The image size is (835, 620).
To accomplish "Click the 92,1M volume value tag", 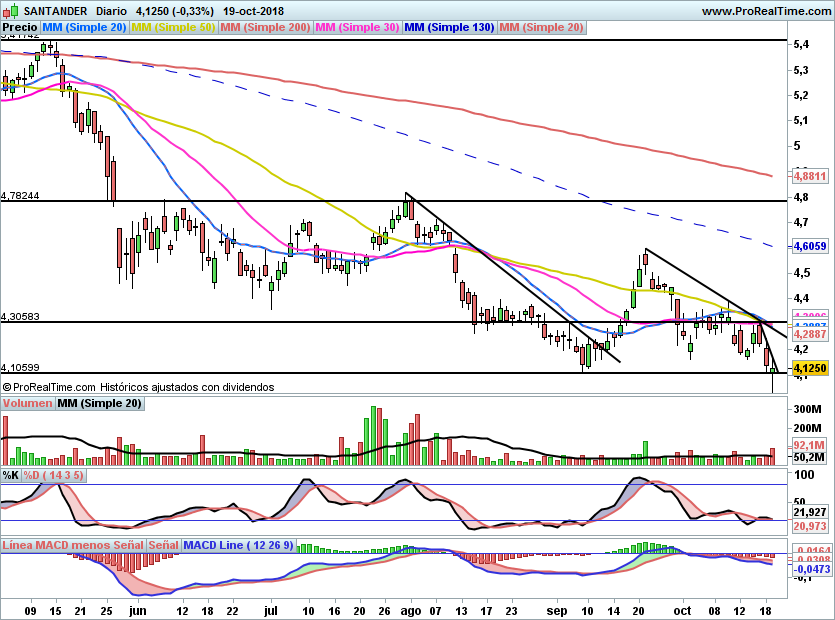I will pos(809,445).
